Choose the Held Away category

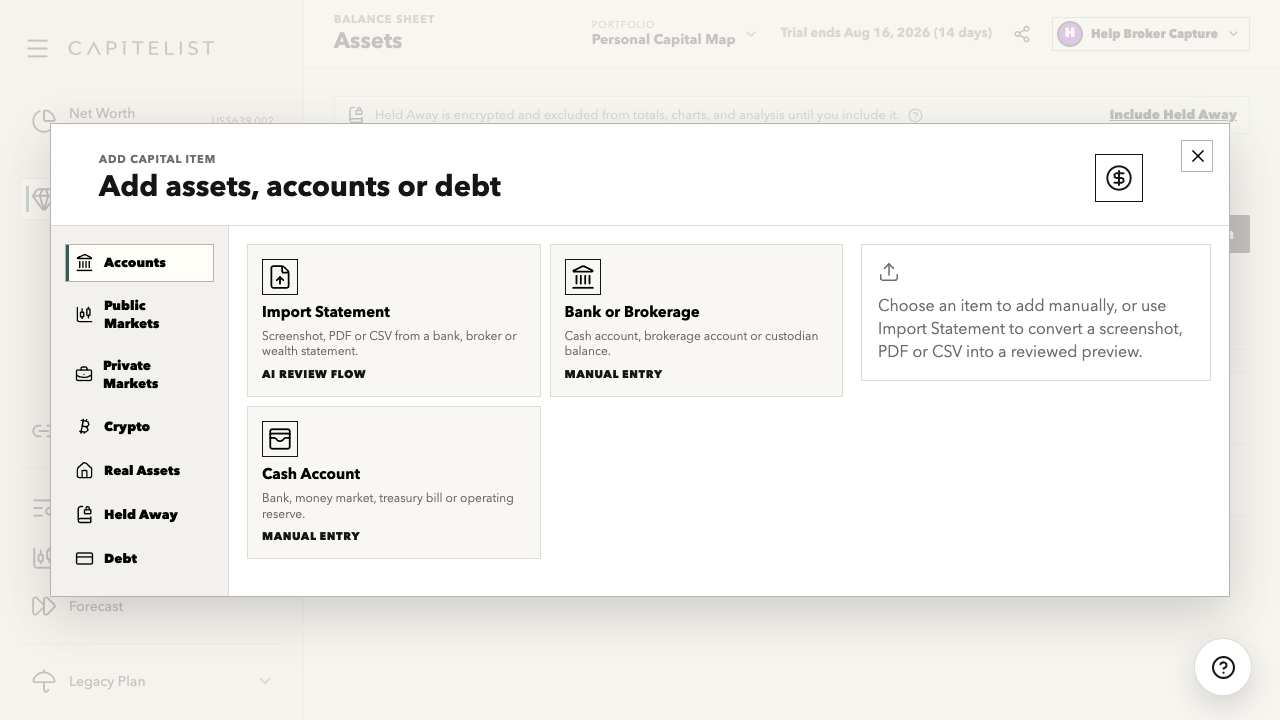139,514
